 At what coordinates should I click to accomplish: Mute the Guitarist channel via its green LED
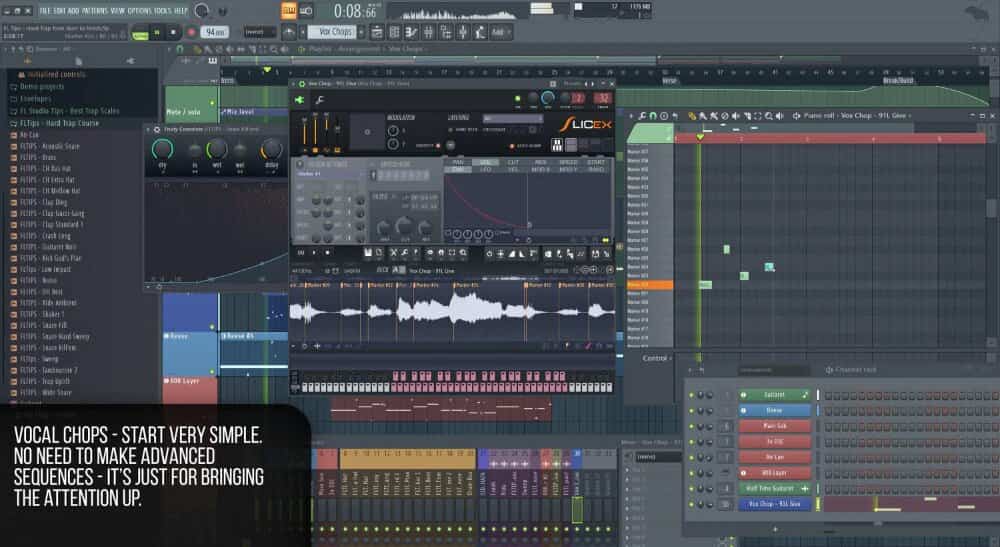[x=689, y=395]
